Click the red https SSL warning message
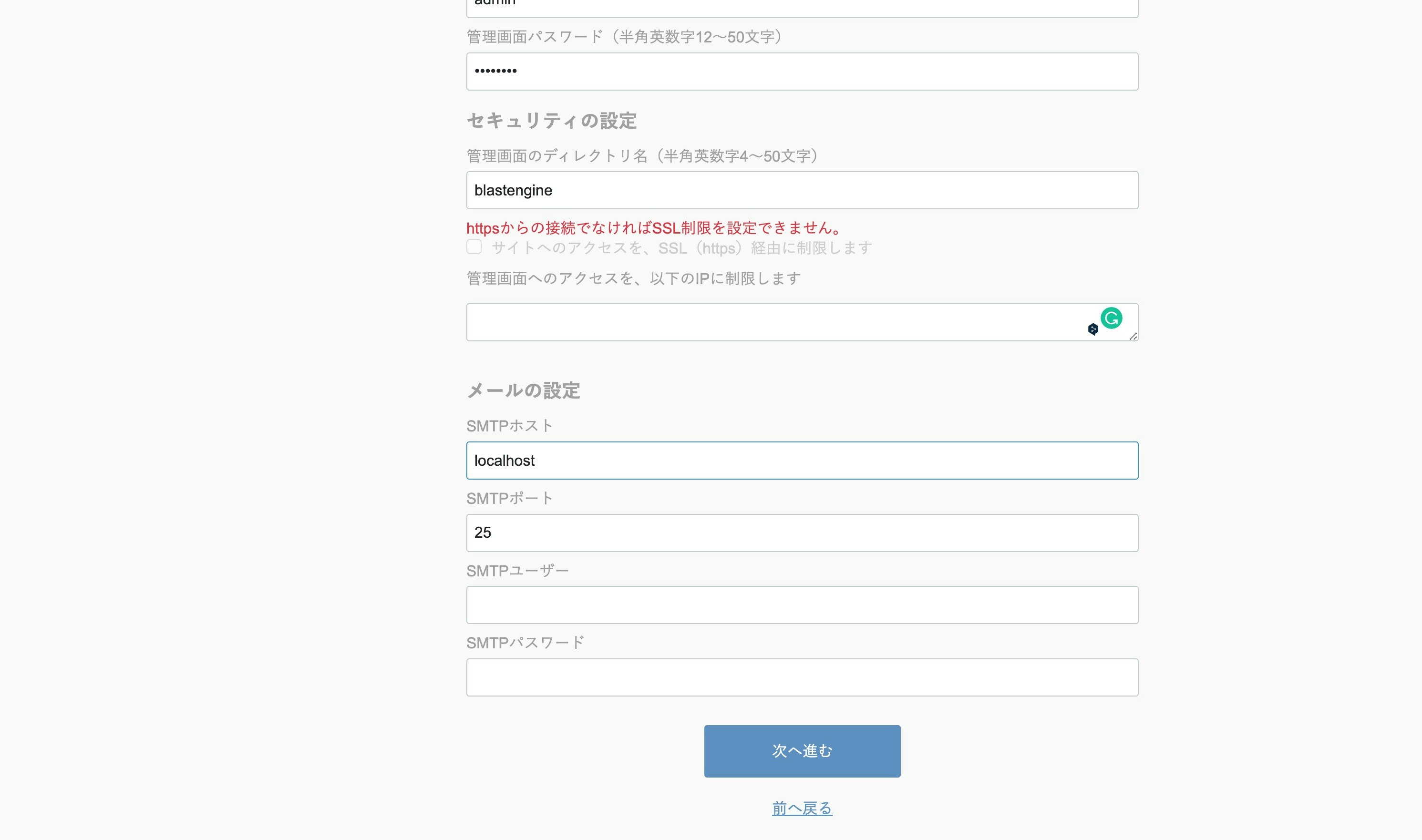Viewport: 1422px width, 840px height. point(654,228)
